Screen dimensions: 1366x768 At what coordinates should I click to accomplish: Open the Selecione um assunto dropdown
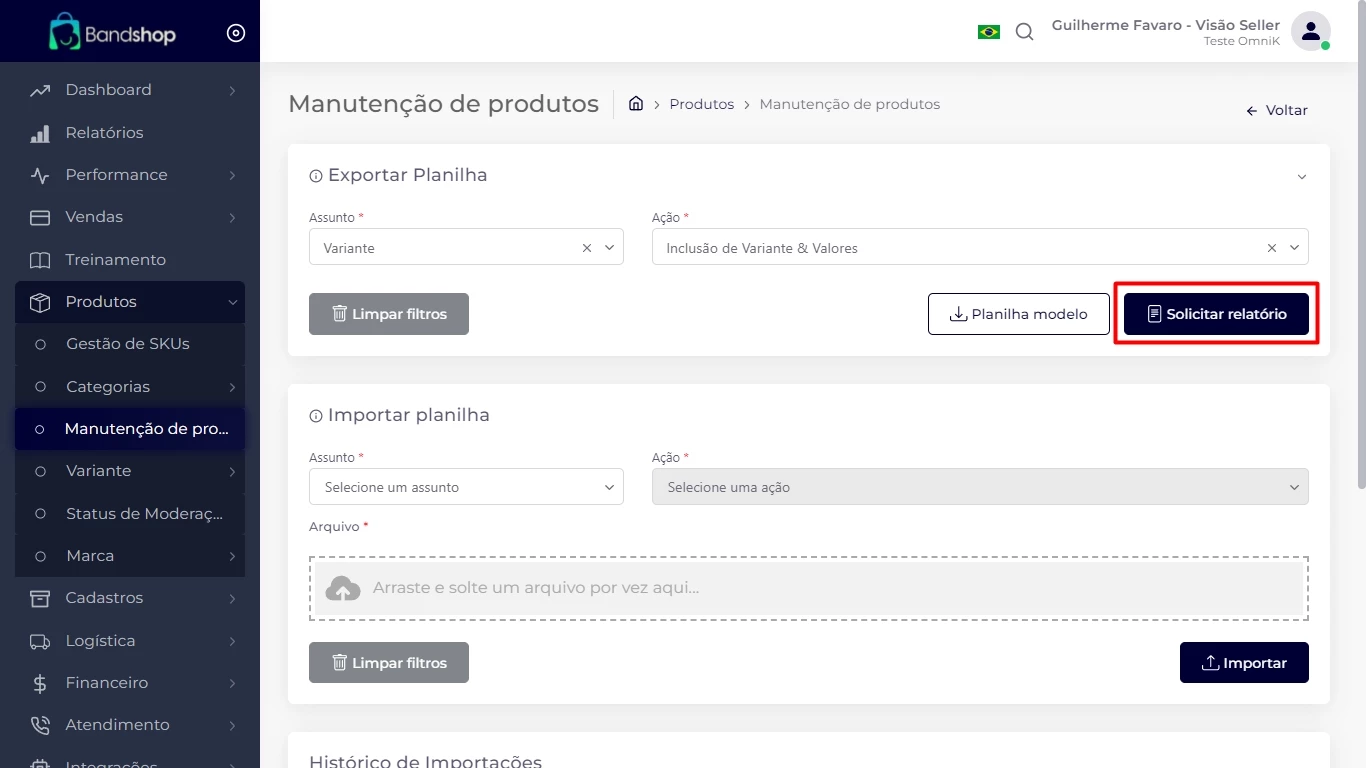pos(466,487)
